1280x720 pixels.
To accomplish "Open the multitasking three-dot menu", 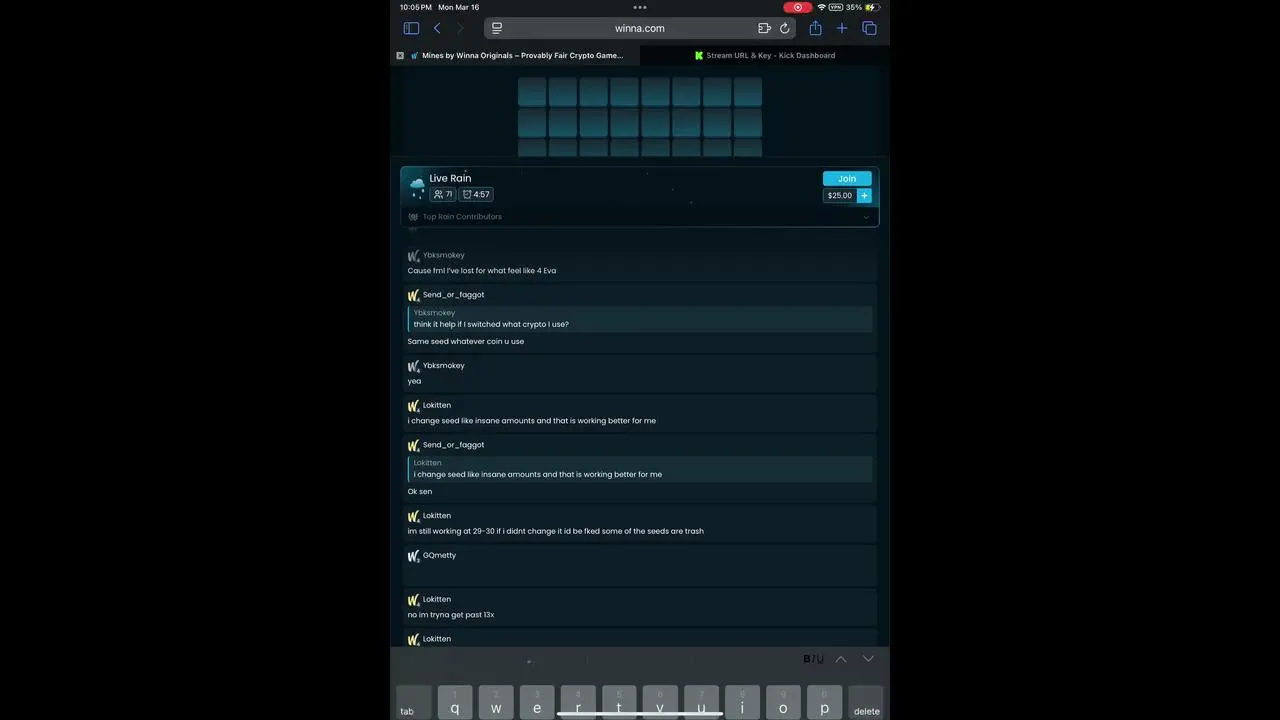I will [x=640, y=7].
